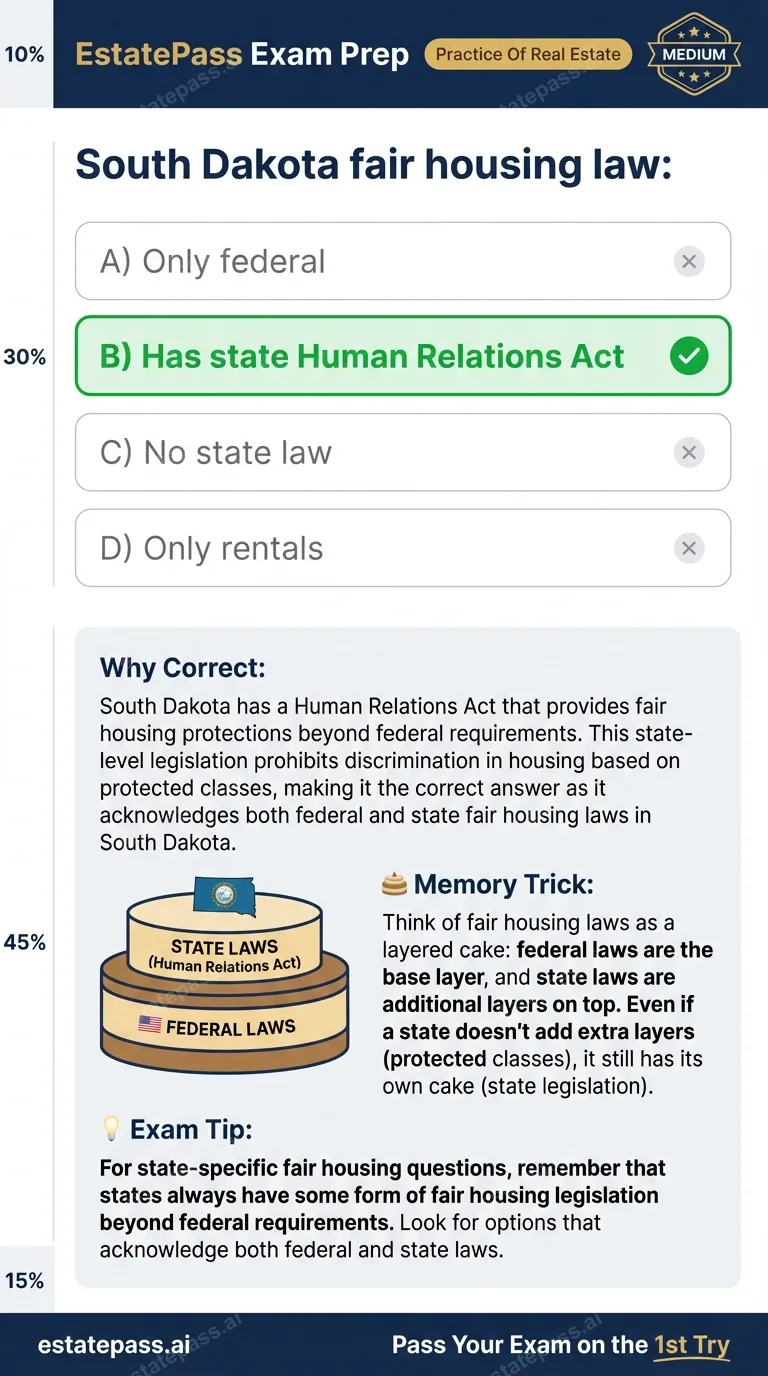The width and height of the screenshot is (768, 1376).
Task: Click the MEDIUM difficulty badge
Action: [694, 54]
